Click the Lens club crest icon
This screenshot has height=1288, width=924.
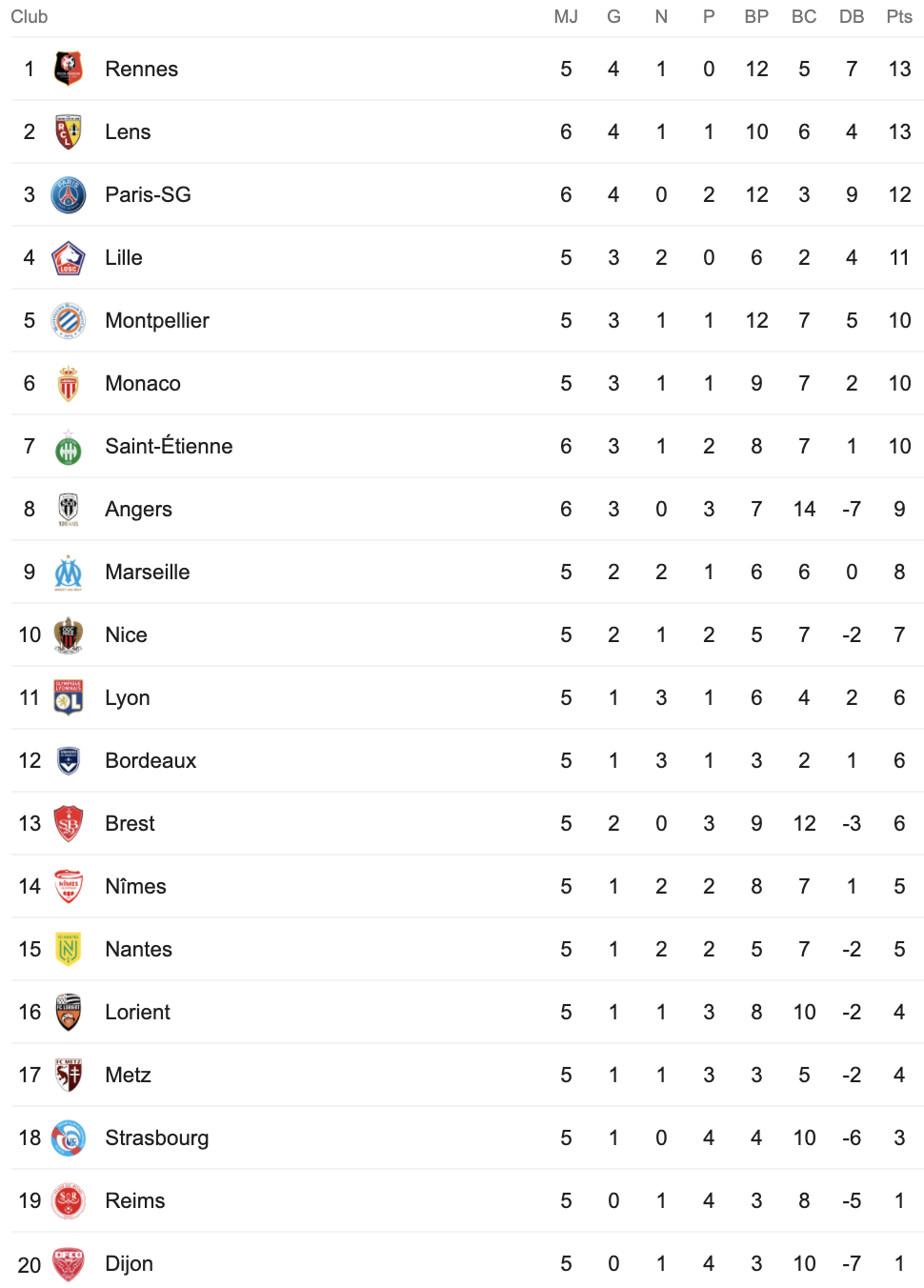69,131
